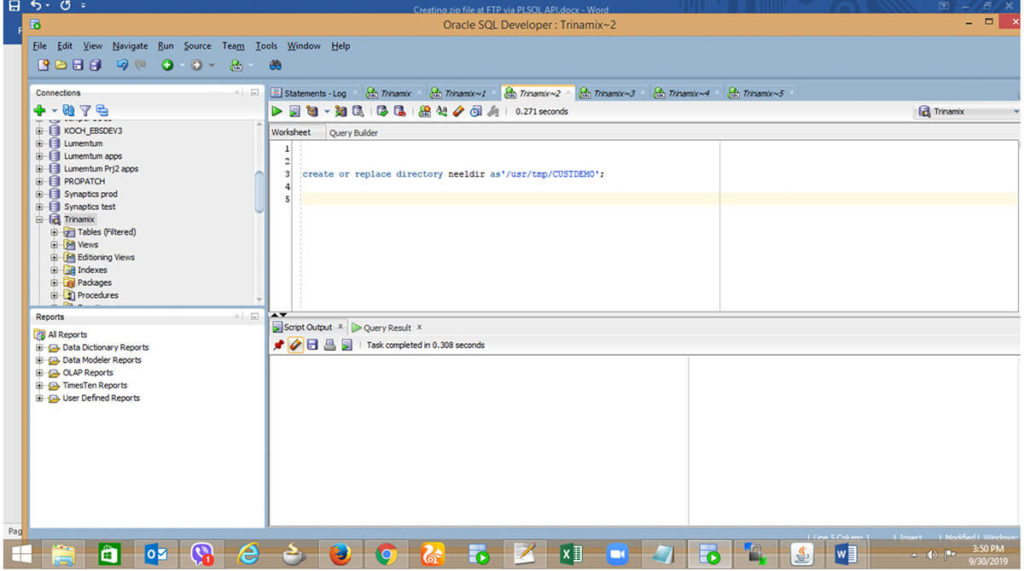Clear Script Output with the eraser icon

pyautogui.click(x=295, y=345)
